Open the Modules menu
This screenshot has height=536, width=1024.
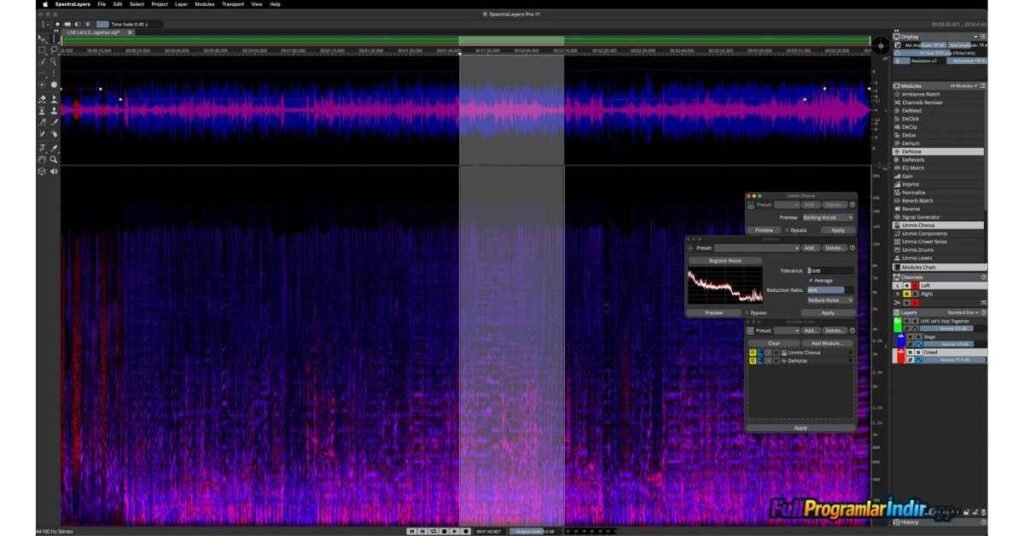[204, 4]
